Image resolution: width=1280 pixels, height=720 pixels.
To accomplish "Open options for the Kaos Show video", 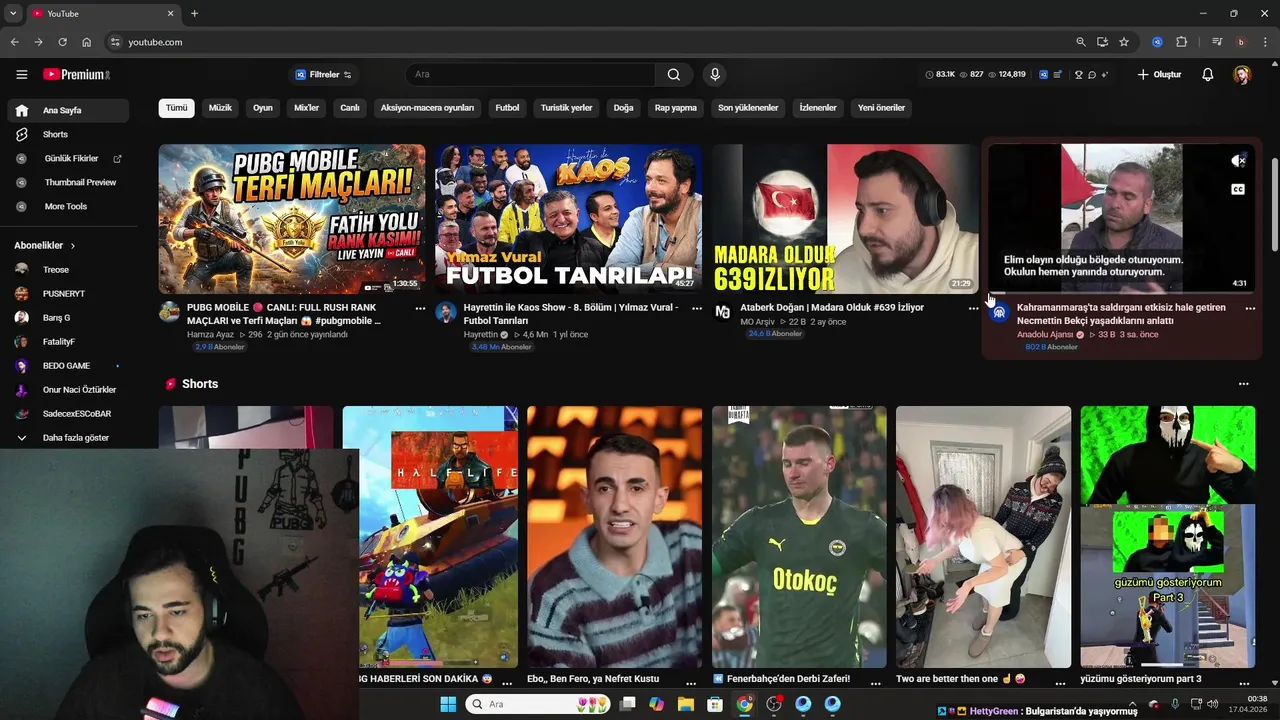I will coord(697,309).
